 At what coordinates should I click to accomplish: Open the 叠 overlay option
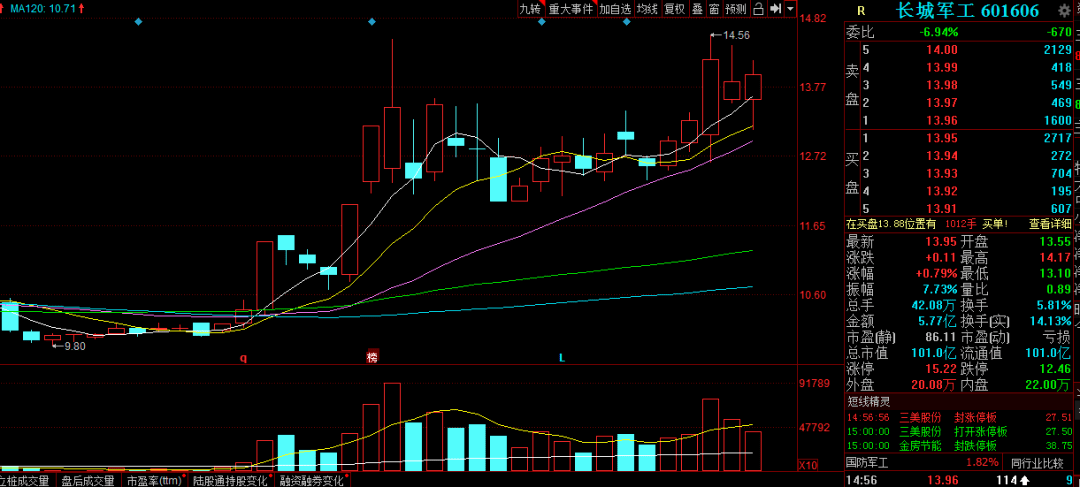coord(697,9)
